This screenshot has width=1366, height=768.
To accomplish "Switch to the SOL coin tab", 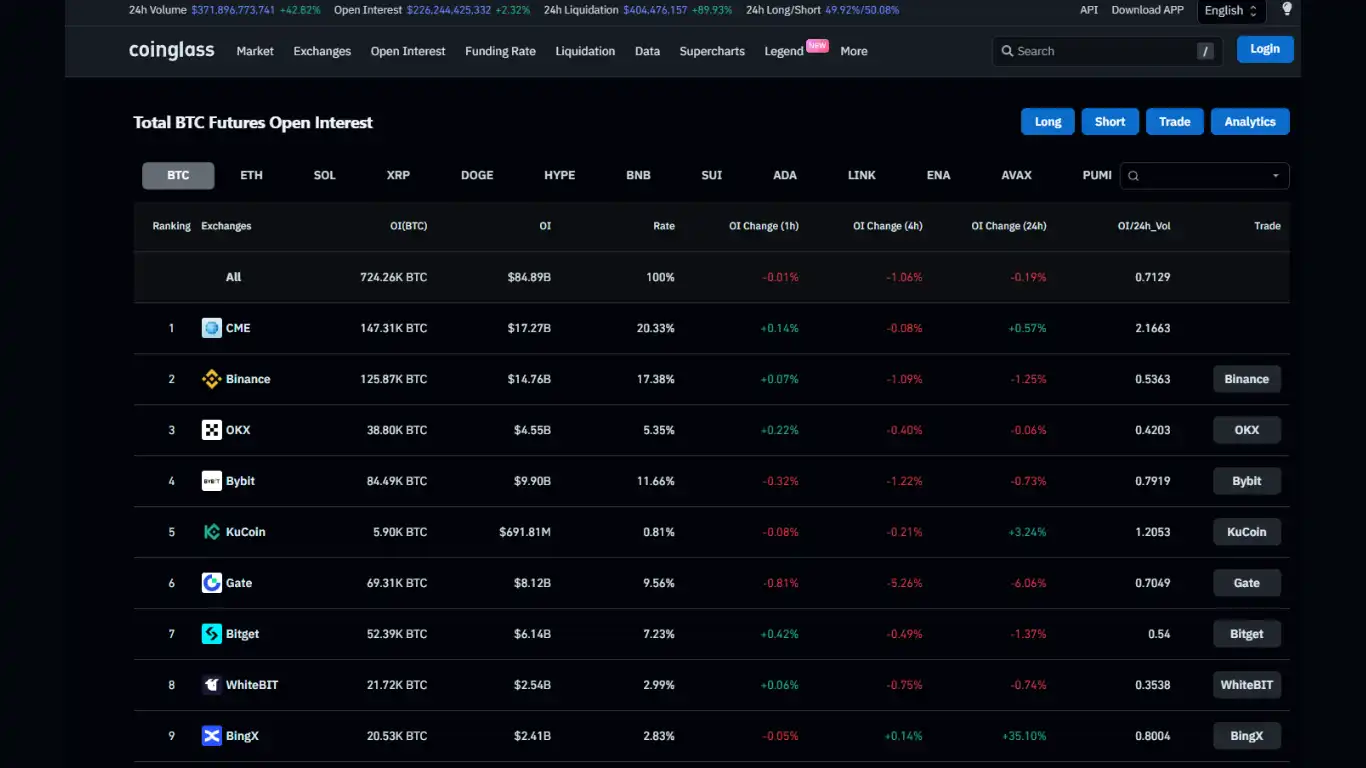I will 325,175.
